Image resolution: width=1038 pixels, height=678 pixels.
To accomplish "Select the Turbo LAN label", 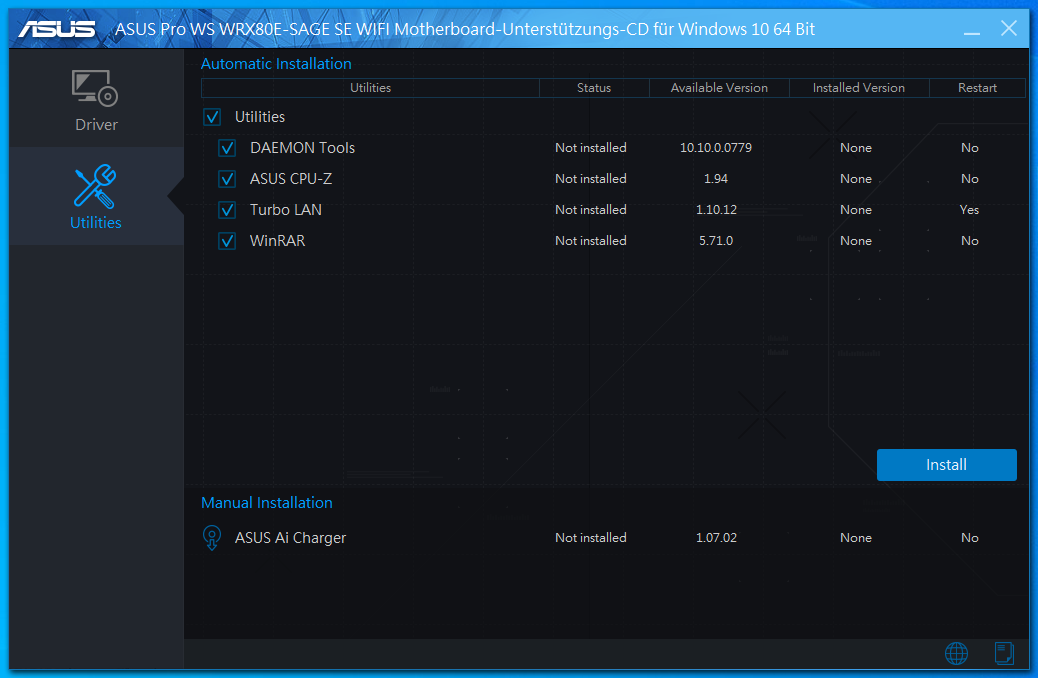I will click(x=286, y=210).
